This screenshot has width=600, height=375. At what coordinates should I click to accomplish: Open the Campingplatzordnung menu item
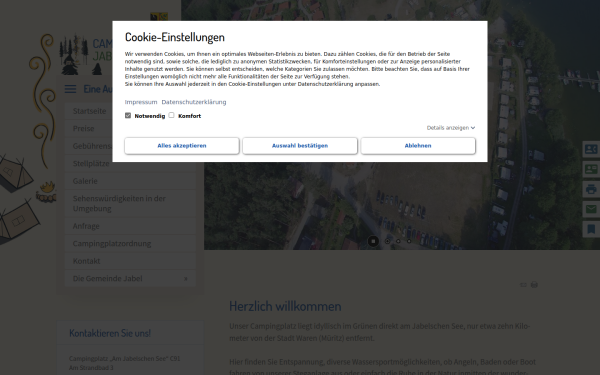pyautogui.click(x=130, y=244)
